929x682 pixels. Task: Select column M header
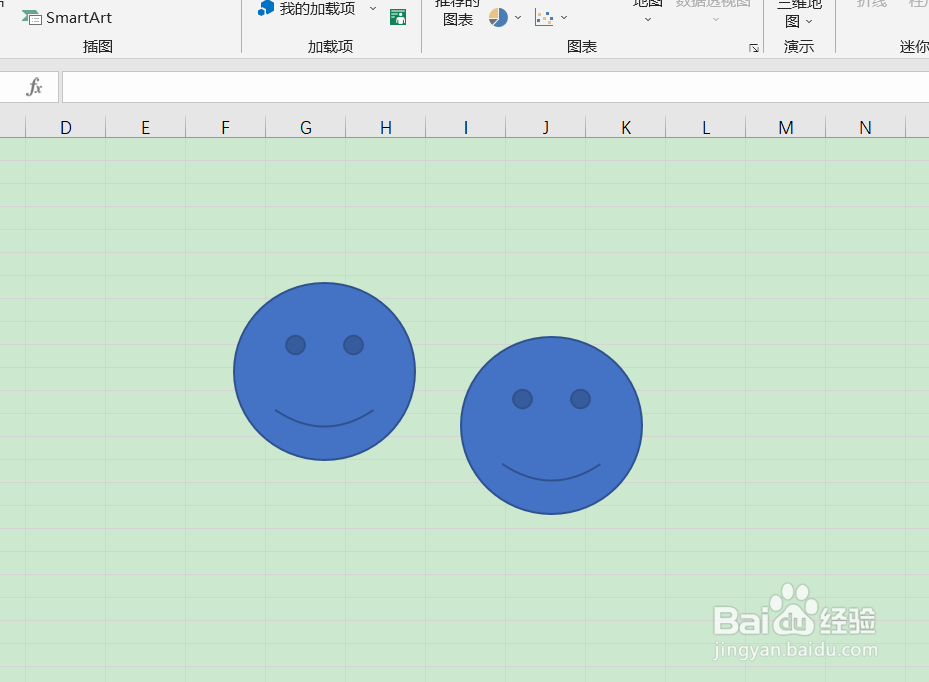point(786,127)
